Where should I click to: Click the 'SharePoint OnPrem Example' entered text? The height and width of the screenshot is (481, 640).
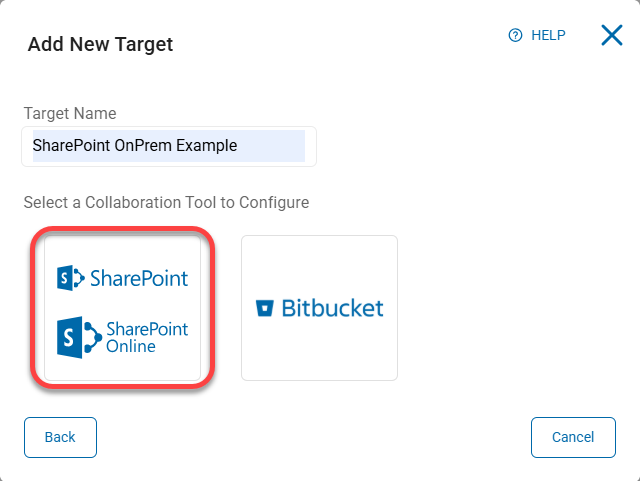[x=135, y=146]
